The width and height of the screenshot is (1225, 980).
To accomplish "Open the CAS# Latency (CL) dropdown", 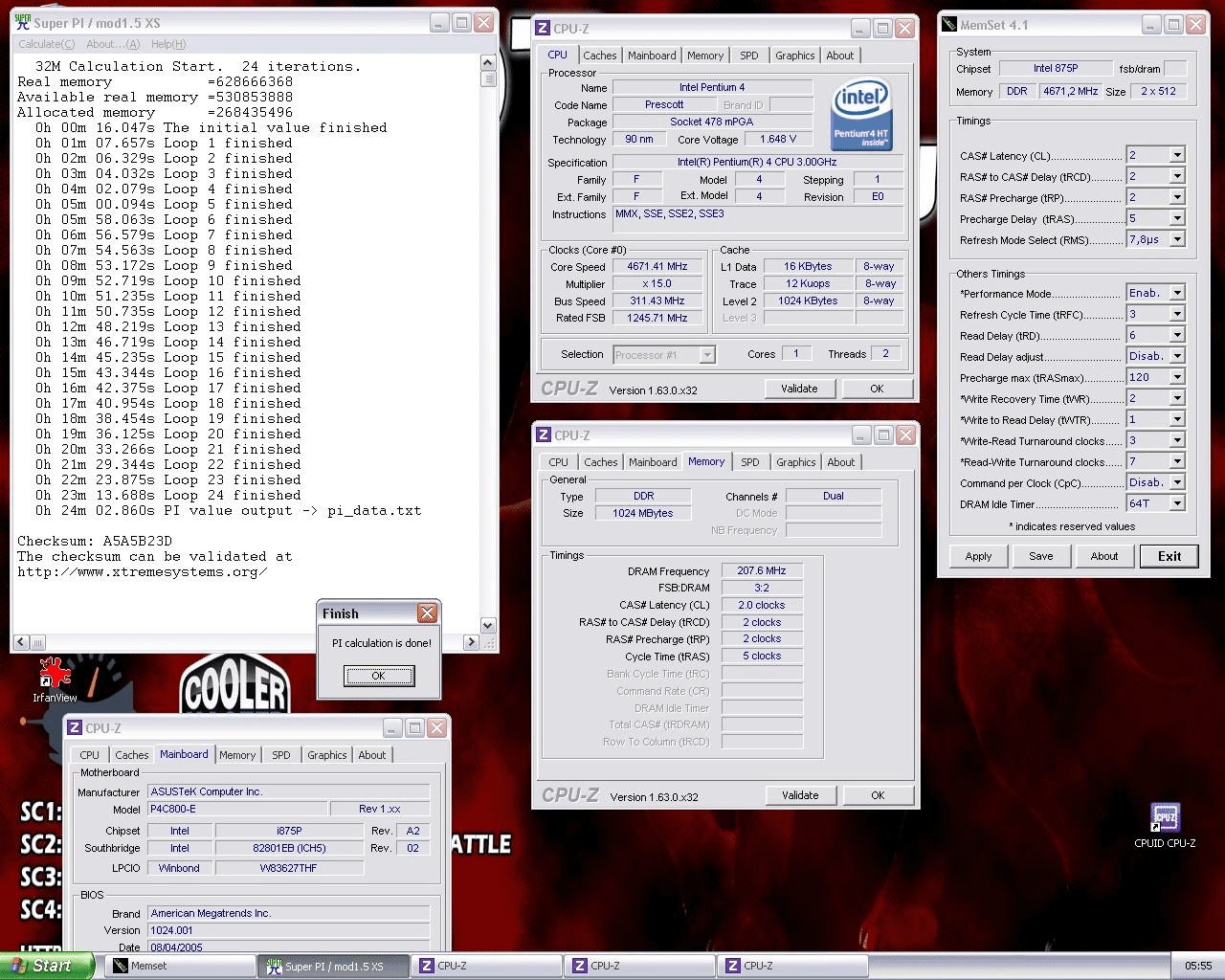I will (1178, 155).
